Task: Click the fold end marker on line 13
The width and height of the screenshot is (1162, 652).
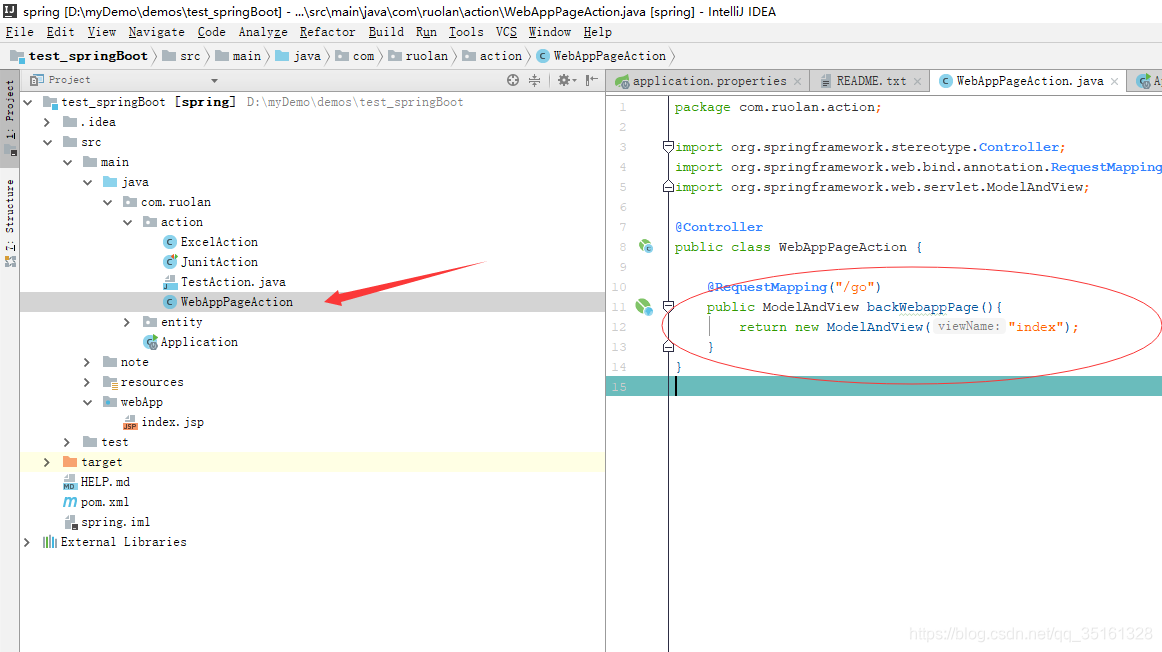Action: pos(668,347)
